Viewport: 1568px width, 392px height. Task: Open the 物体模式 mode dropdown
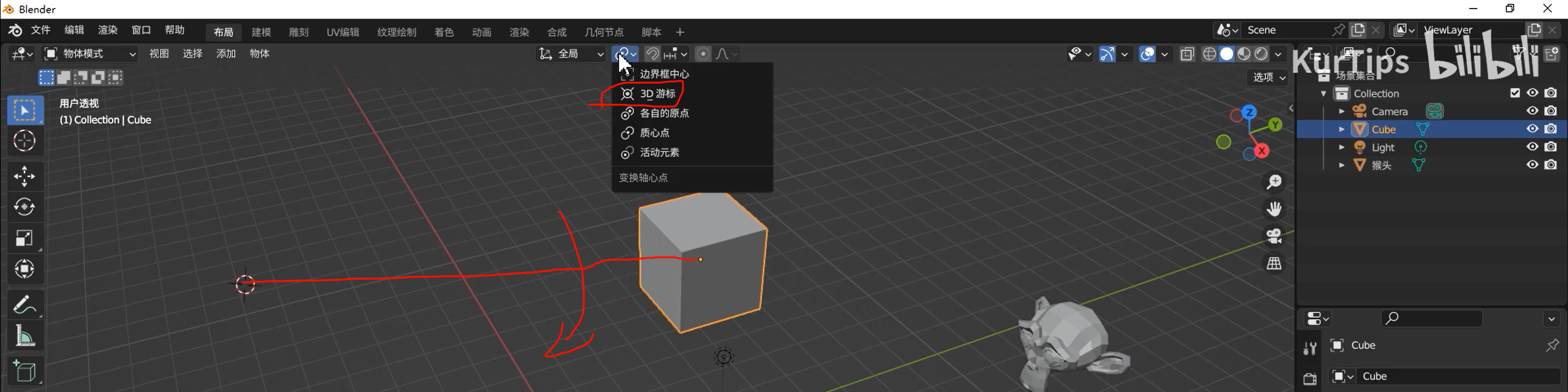(91, 54)
